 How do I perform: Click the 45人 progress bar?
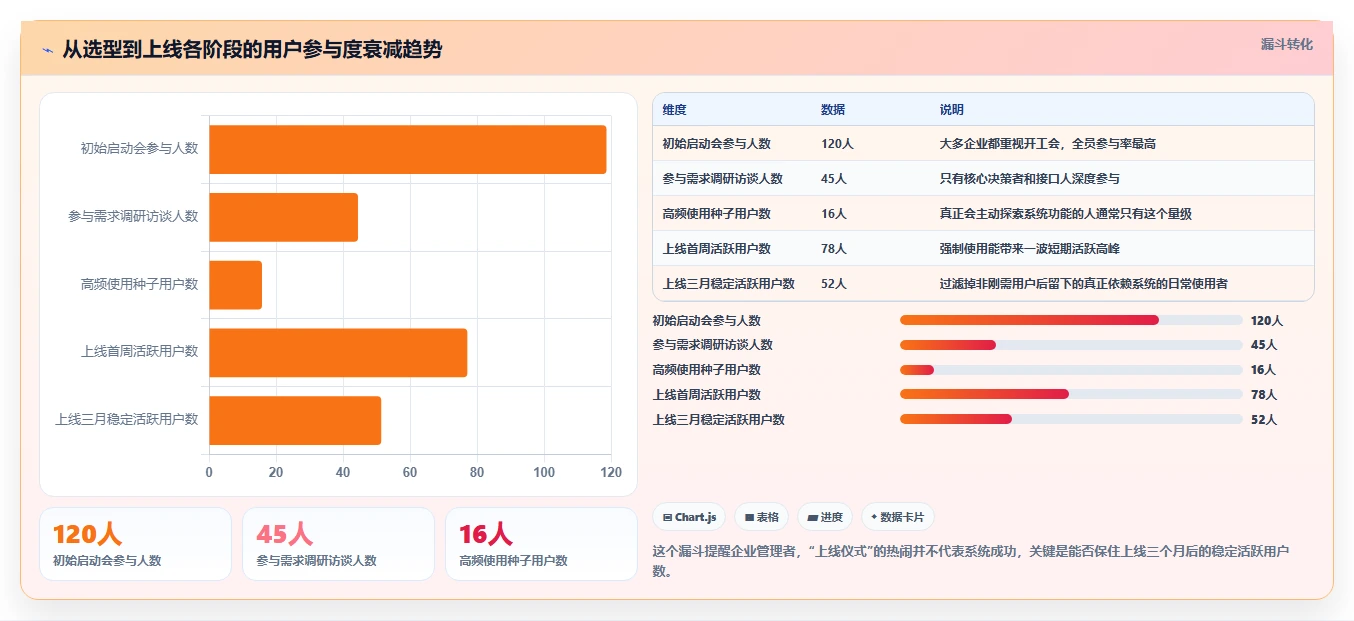1071,345
